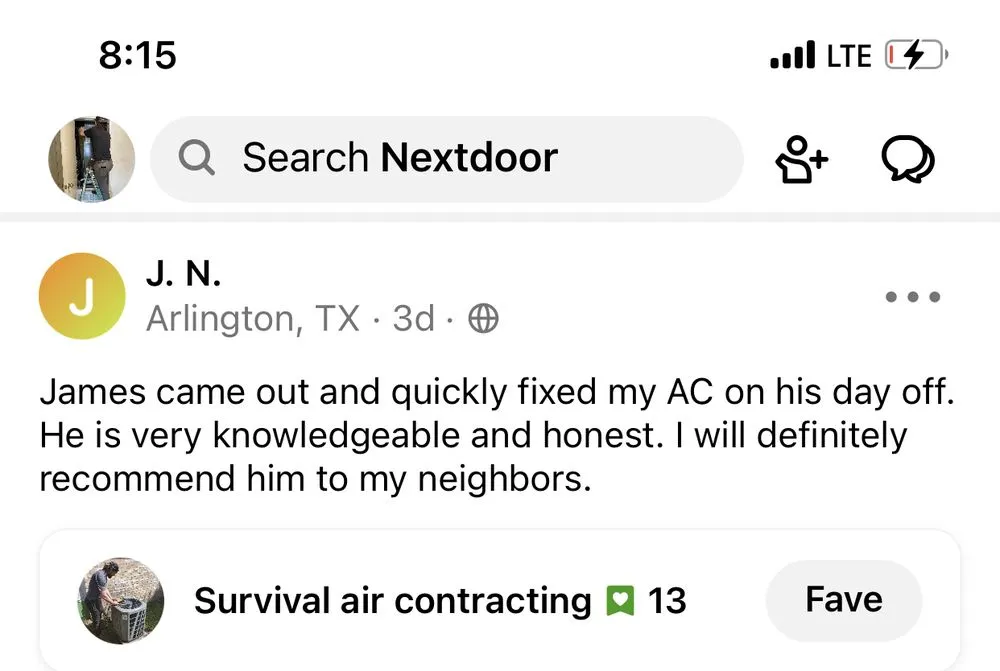Tap the battery charging status icon
Viewport: 1000px width, 671px height.
916,55
